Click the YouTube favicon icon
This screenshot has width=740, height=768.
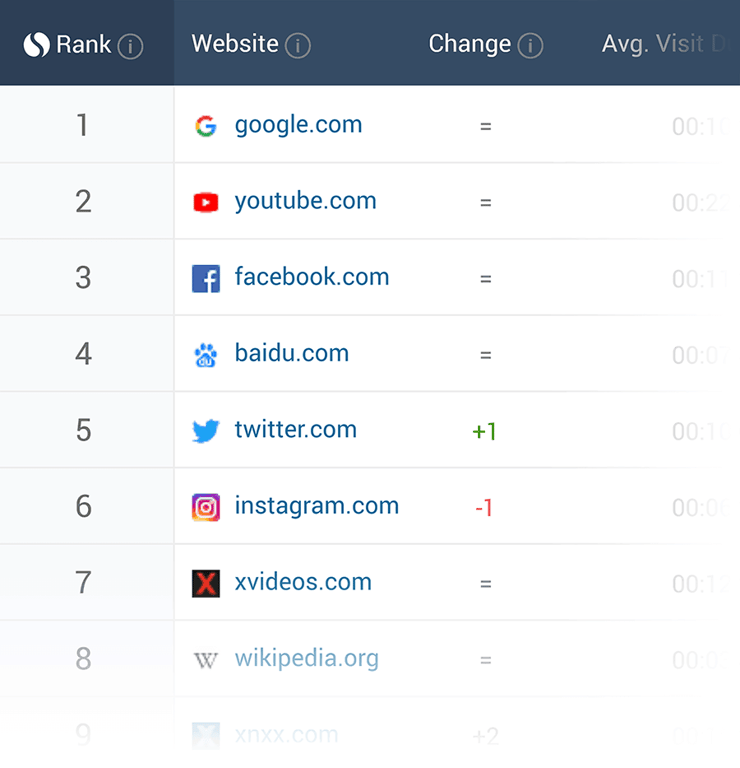pyautogui.click(x=206, y=203)
